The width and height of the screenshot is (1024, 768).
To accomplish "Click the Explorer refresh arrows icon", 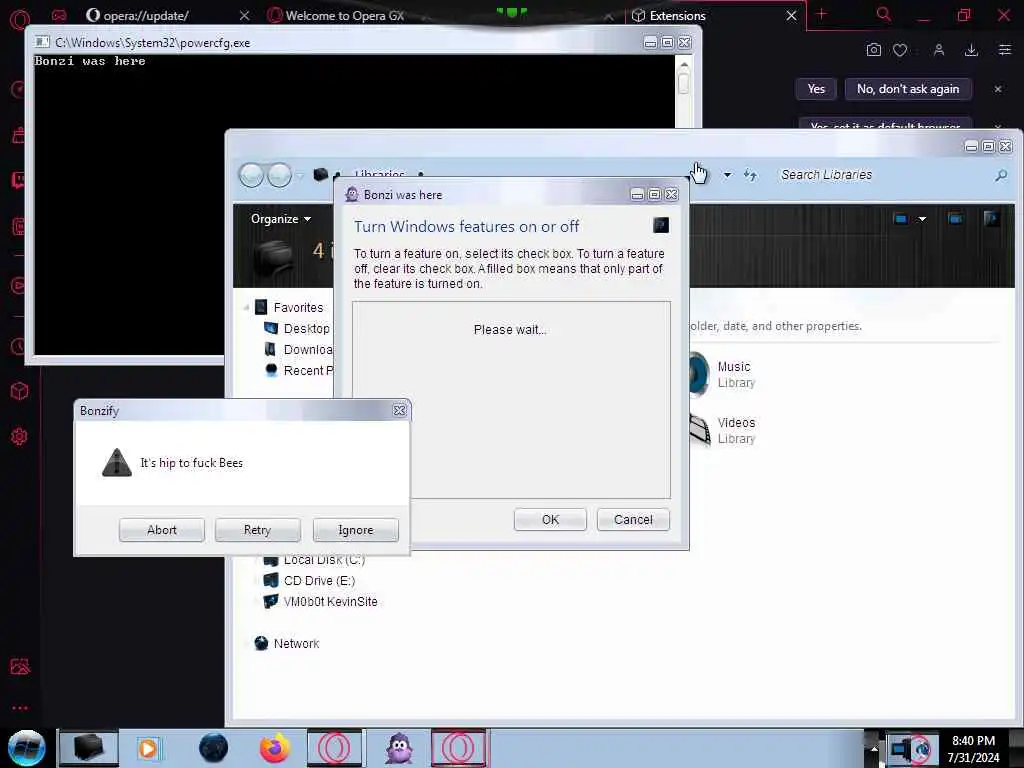I will click(750, 175).
